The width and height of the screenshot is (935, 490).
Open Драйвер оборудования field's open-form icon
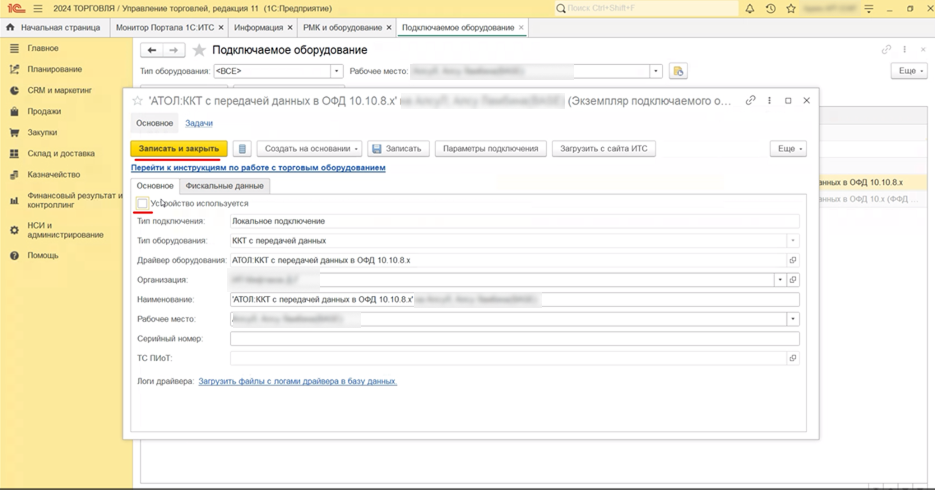pos(792,260)
